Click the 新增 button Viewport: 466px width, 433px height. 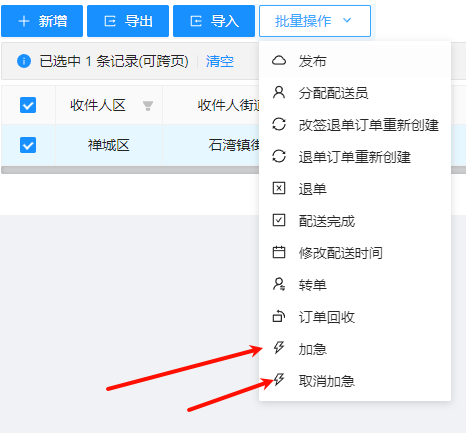[42, 21]
